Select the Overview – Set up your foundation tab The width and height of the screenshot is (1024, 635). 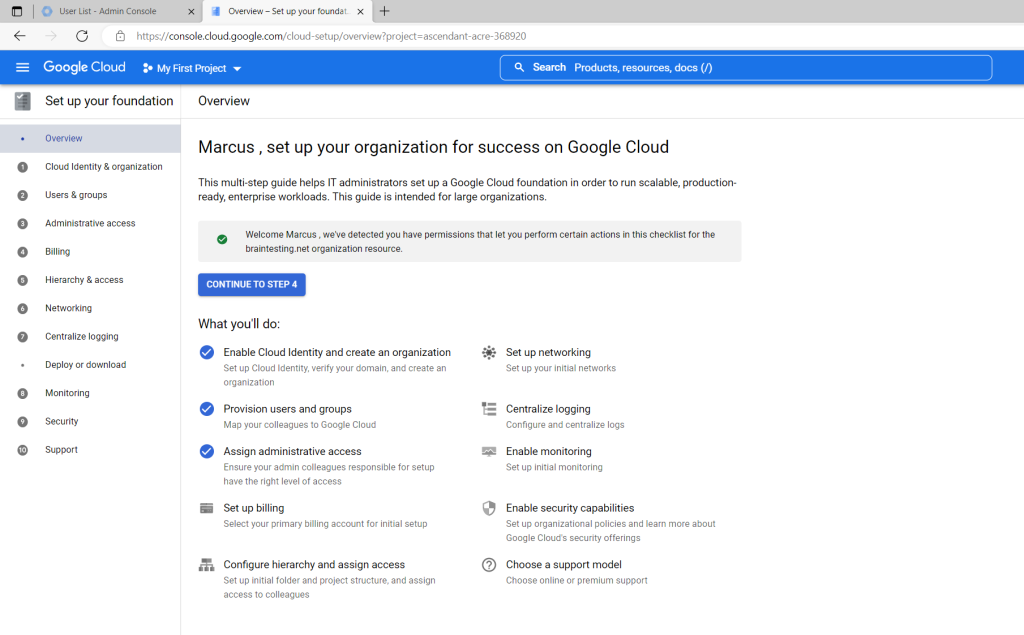pyautogui.click(x=287, y=11)
